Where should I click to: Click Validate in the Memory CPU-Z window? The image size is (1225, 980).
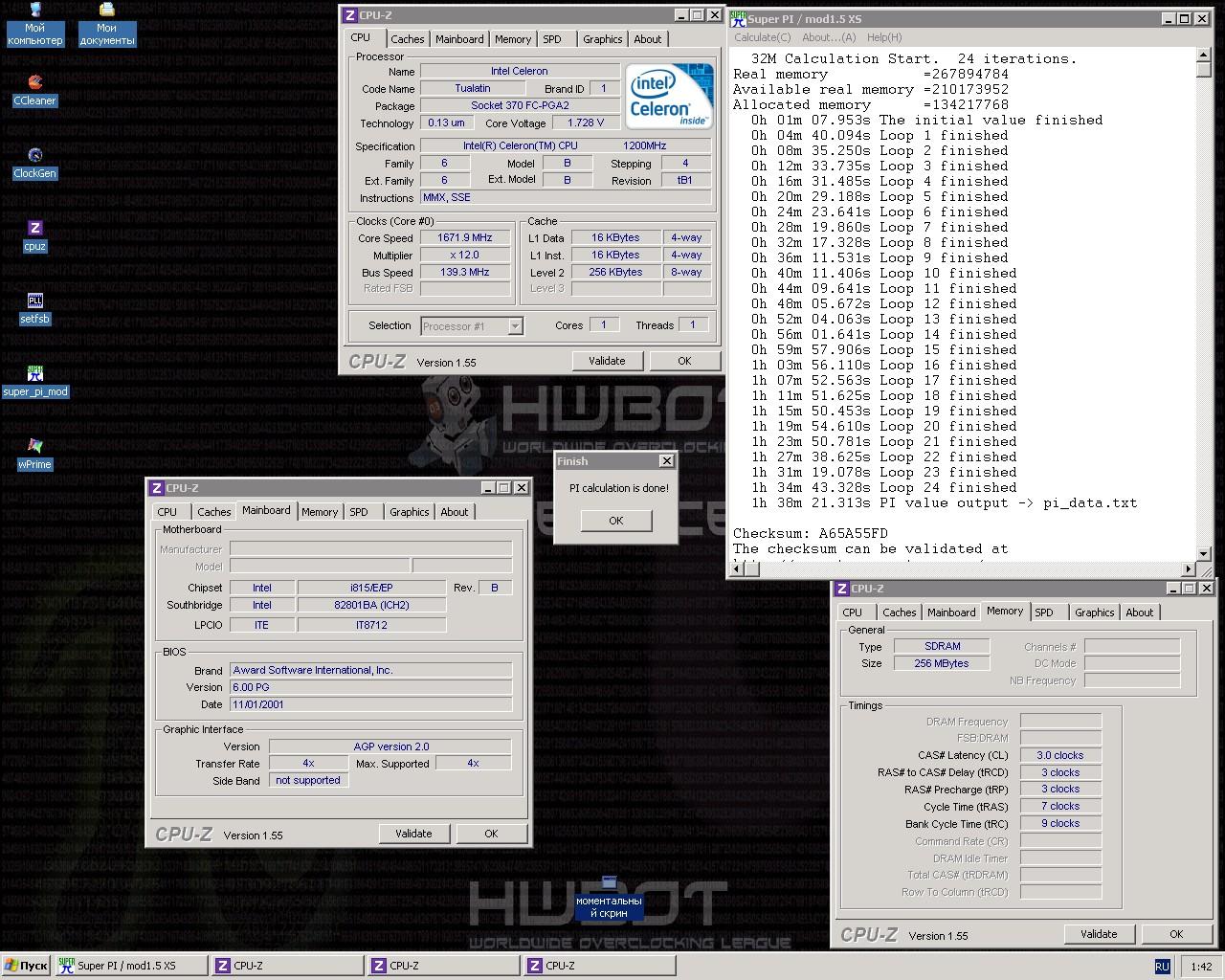pos(1099,934)
